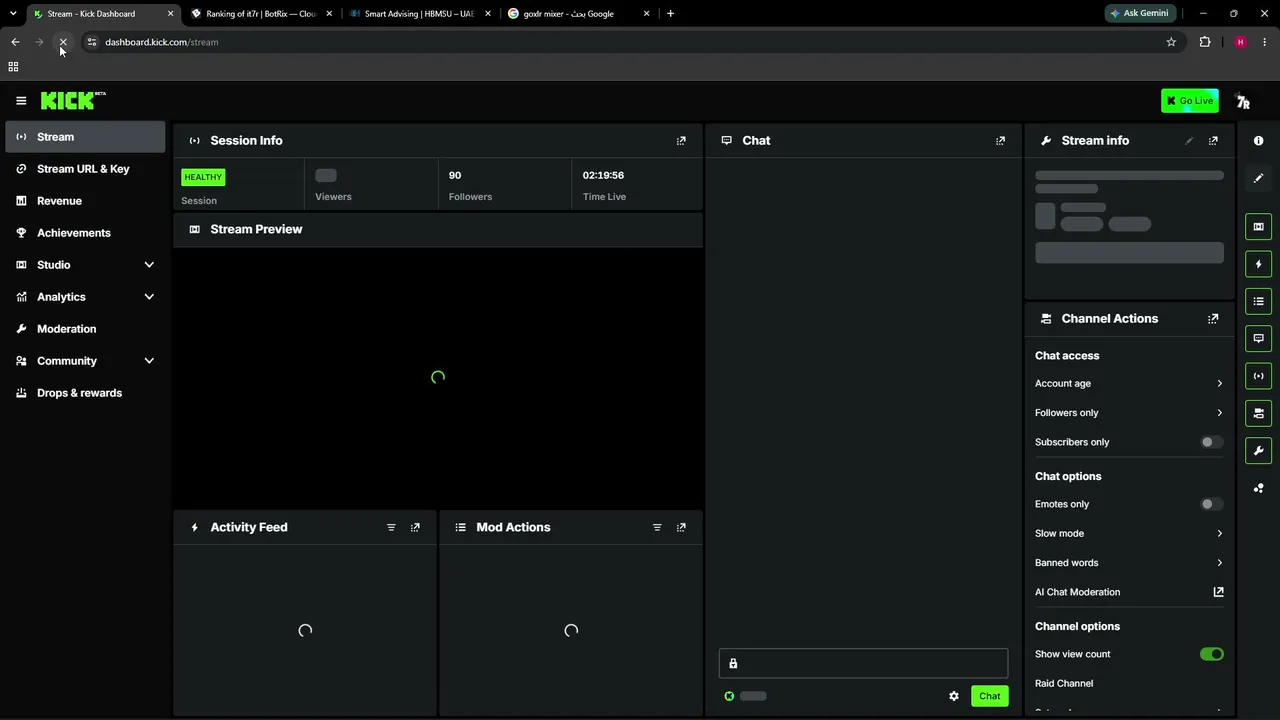Toggle Session Info widget in right toolbar

point(1258,376)
